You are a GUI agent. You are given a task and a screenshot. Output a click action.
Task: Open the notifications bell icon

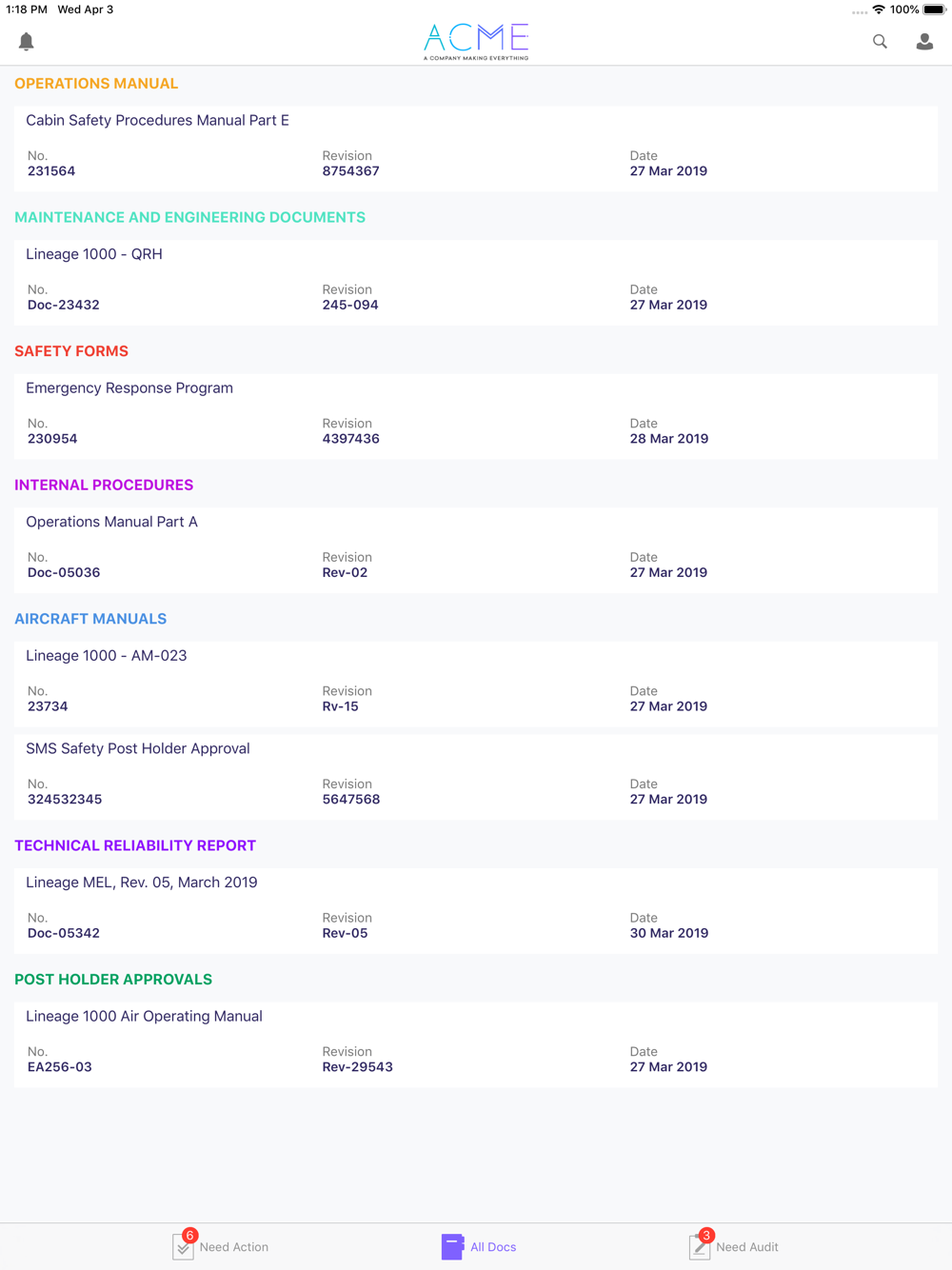(x=27, y=42)
